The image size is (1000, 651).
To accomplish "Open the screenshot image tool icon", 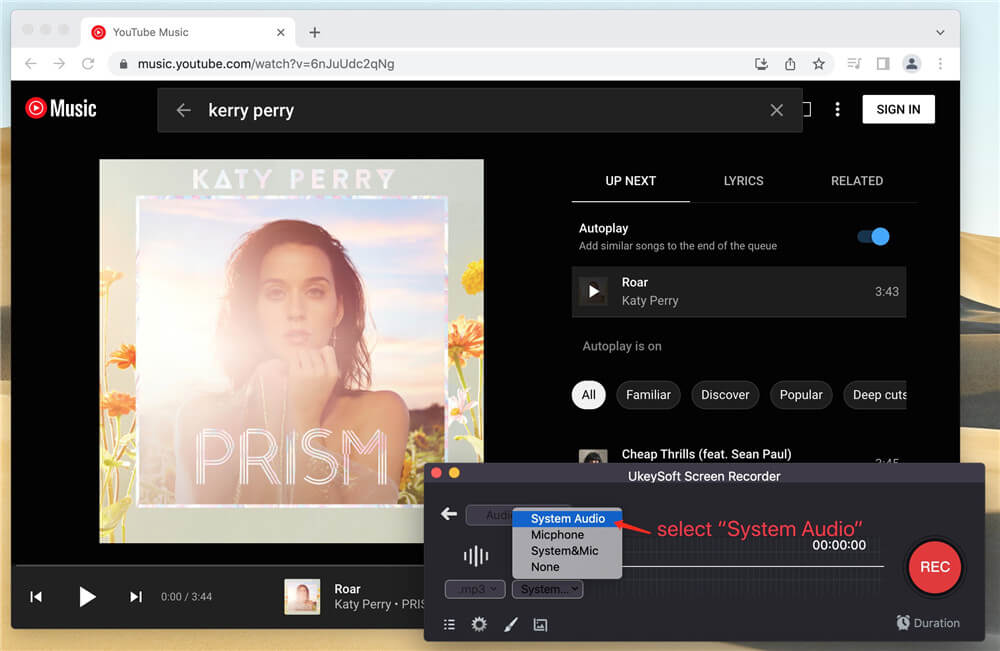I will pos(540,624).
